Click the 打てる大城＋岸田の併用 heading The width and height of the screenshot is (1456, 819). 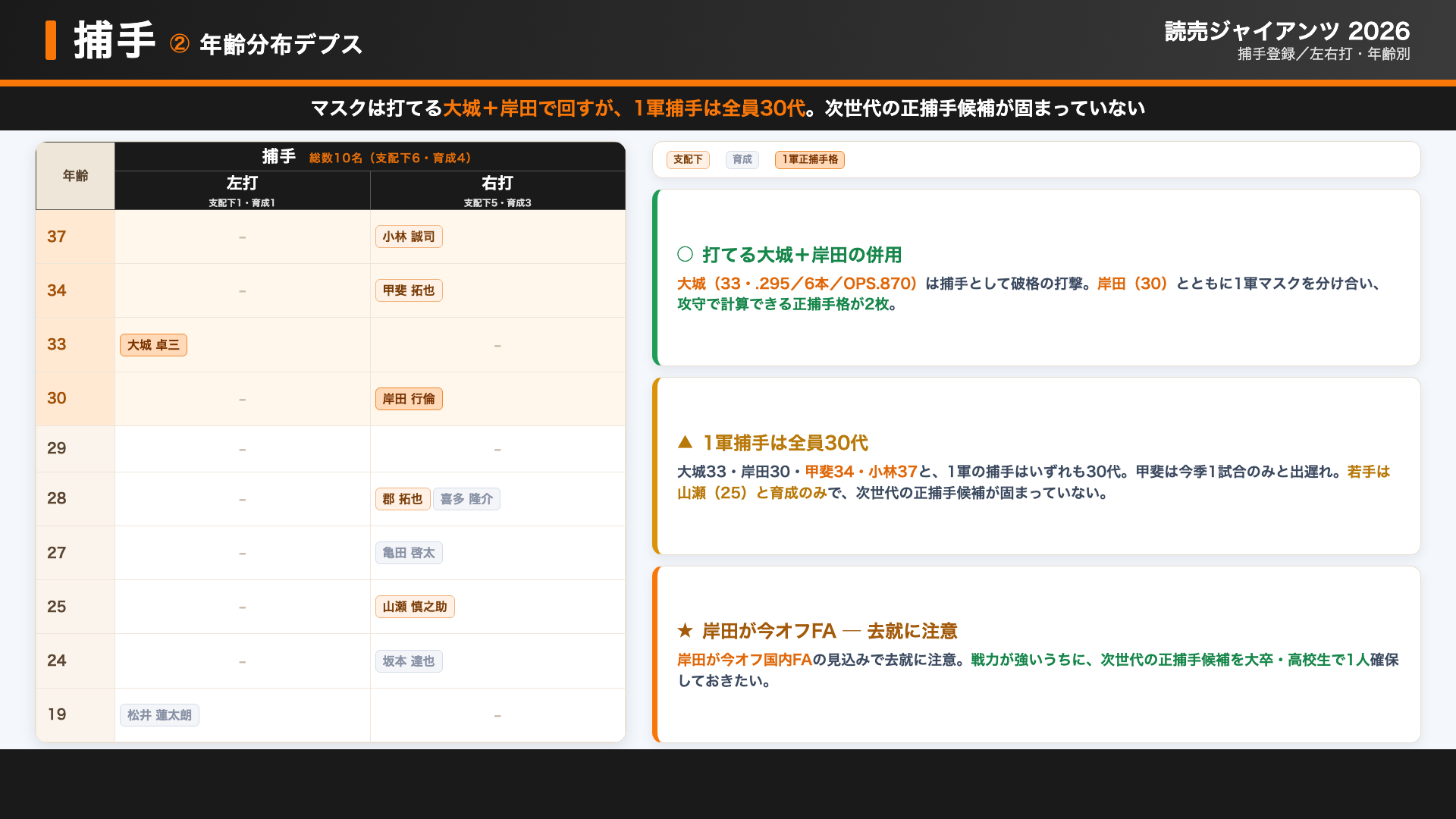pyautogui.click(x=802, y=255)
